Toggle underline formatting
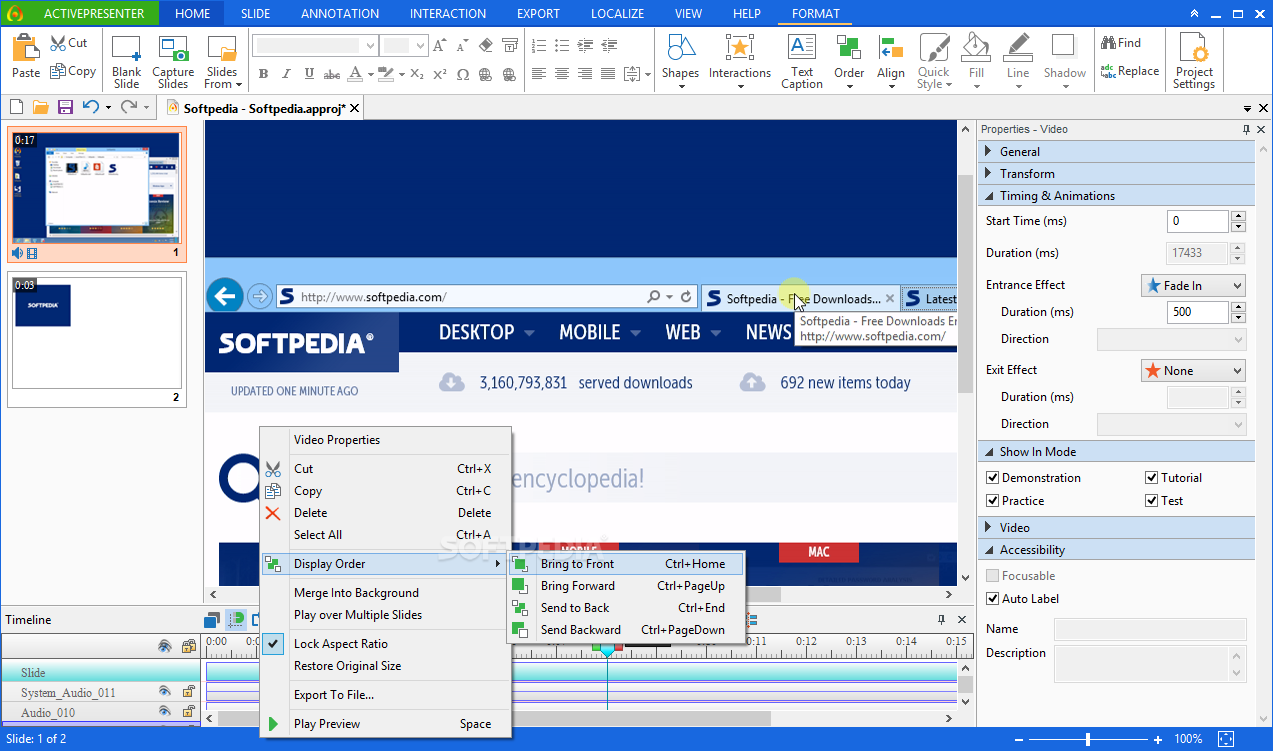The width and height of the screenshot is (1273, 751). pyautogui.click(x=309, y=74)
